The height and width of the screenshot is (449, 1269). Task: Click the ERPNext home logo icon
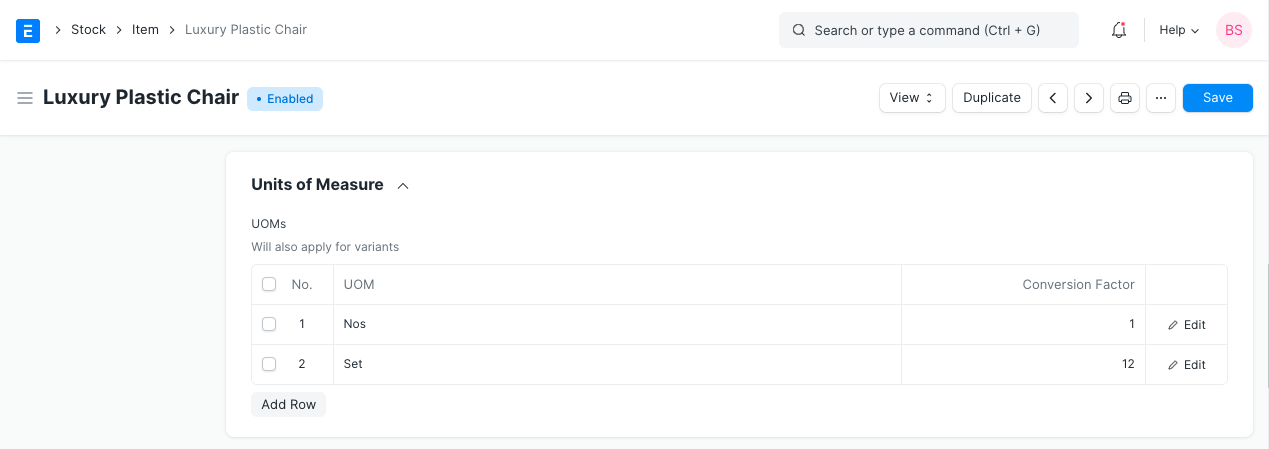point(28,30)
